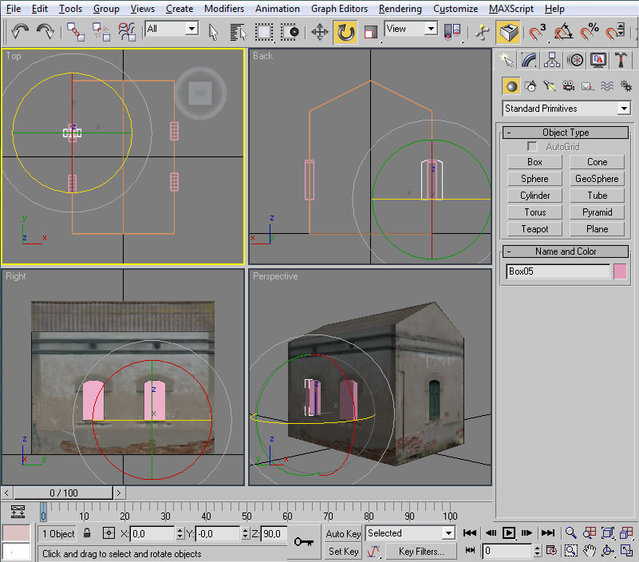The image size is (639, 562).
Task: Open the Modifiers menu
Action: pyautogui.click(x=224, y=8)
